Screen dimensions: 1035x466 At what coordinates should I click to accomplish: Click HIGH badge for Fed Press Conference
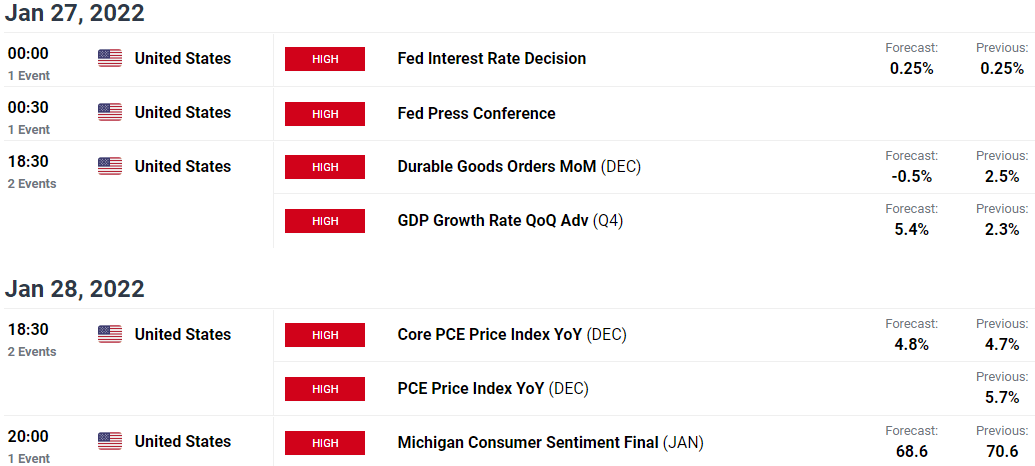[x=325, y=114]
